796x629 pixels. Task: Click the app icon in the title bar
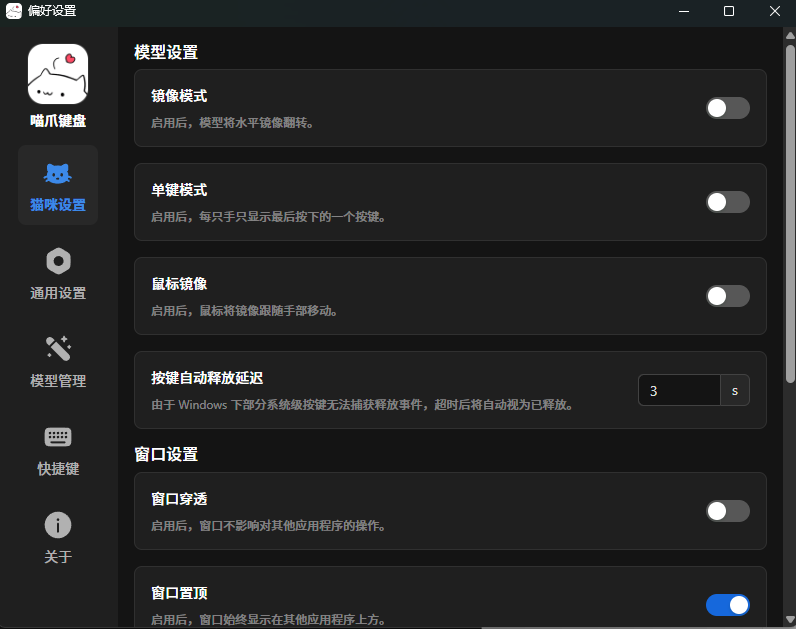pyautogui.click(x=14, y=11)
